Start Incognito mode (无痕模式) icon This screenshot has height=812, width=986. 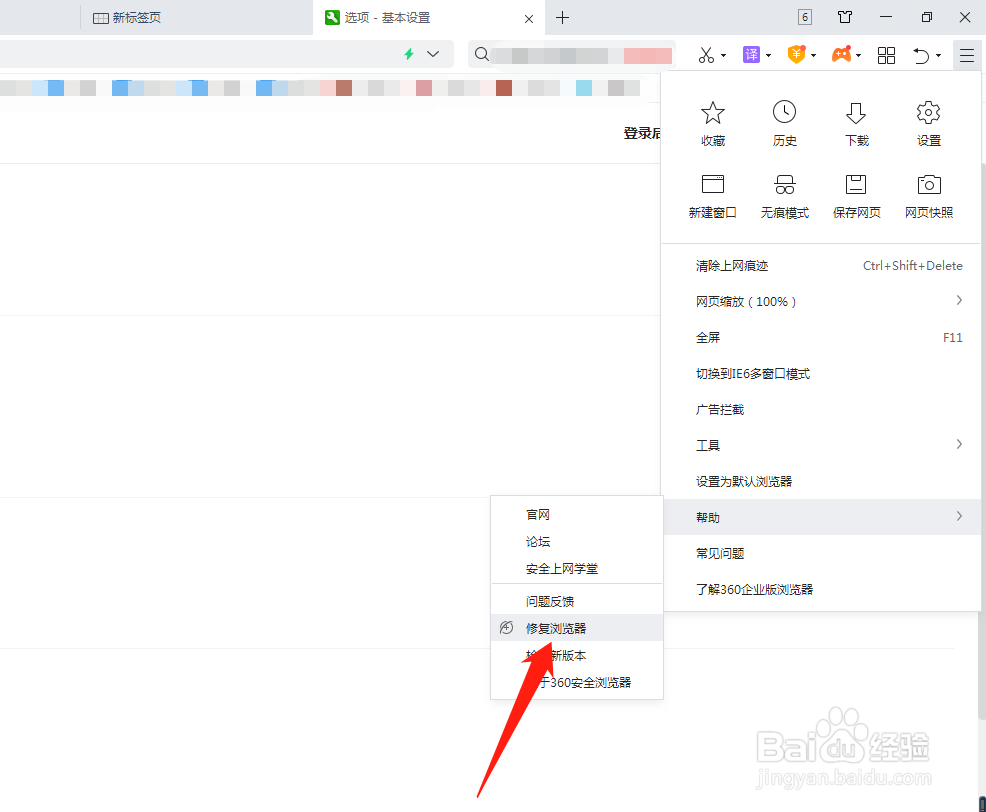coord(784,184)
